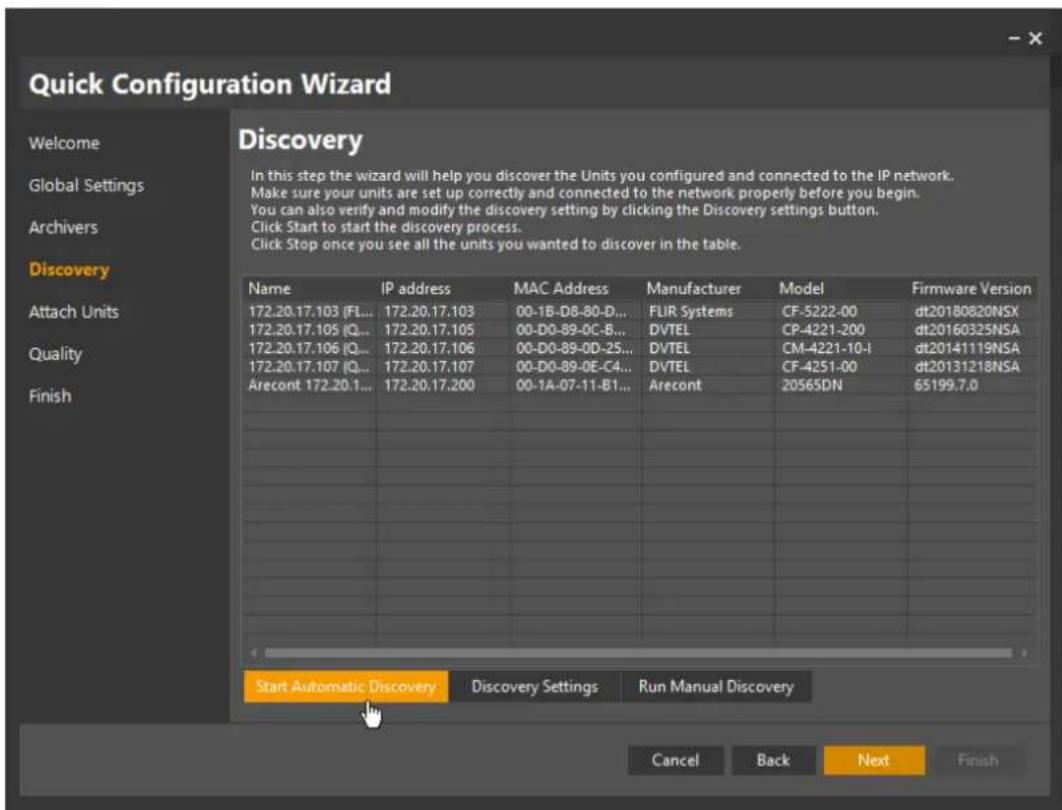
Task: Run Manual Discovery
Action: 716,687
